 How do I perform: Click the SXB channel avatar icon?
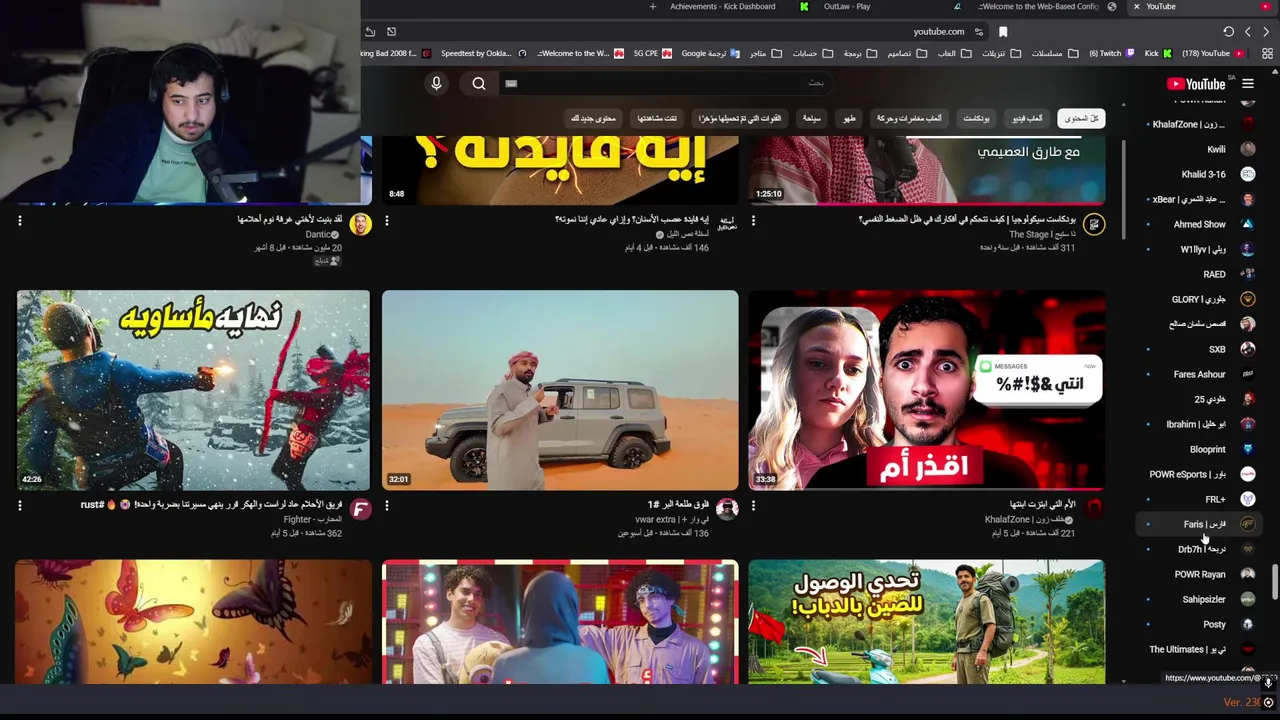click(x=1247, y=349)
